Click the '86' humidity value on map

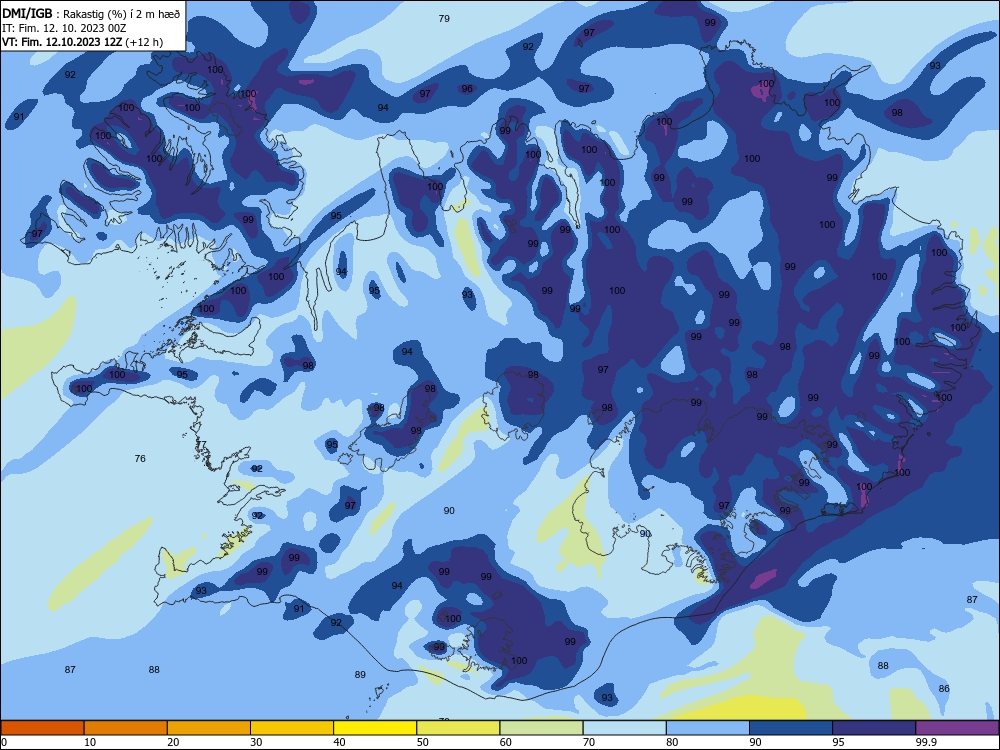pos(944,688)
